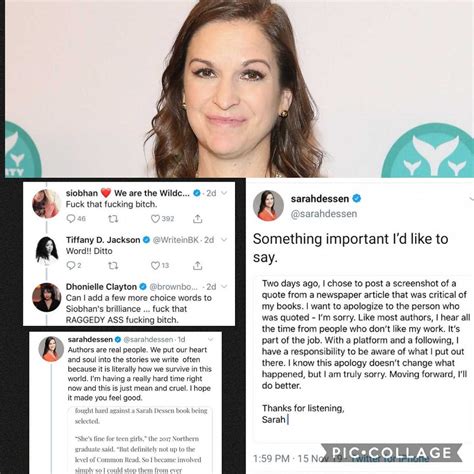Retweet Tiffany D. Jackson's tweet

113,265
